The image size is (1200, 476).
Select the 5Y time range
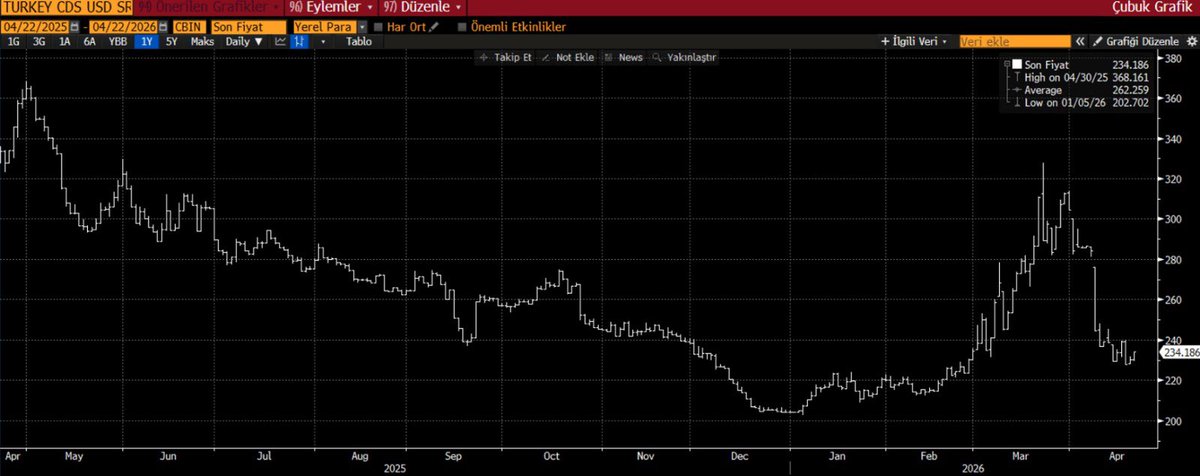pos(172,42)
